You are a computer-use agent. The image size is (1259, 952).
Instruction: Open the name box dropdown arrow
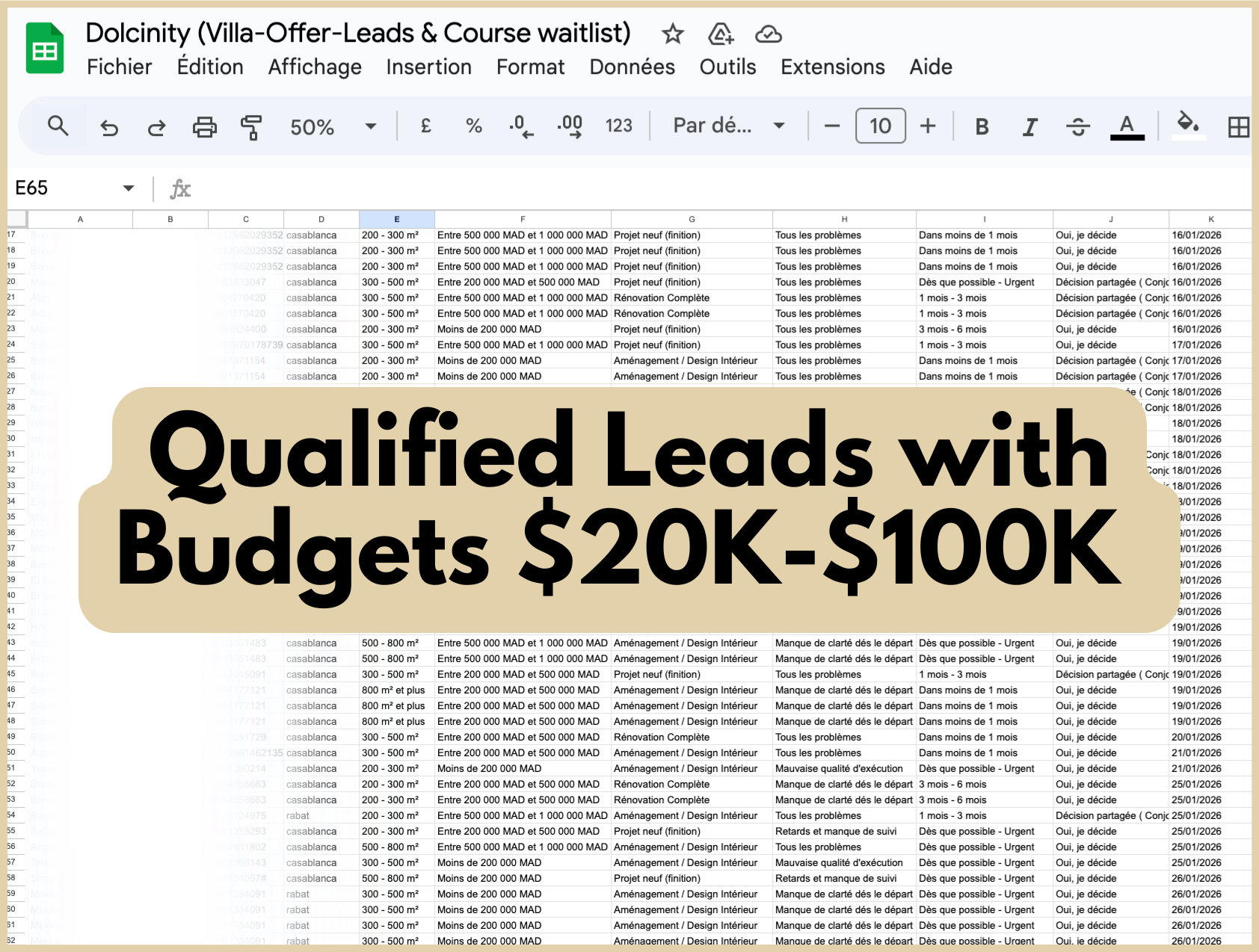click(x=129, y=188)
